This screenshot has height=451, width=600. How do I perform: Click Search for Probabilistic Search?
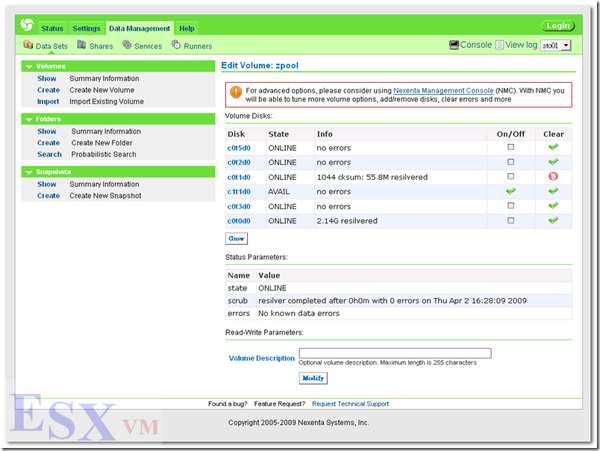(x=49, y=154)
